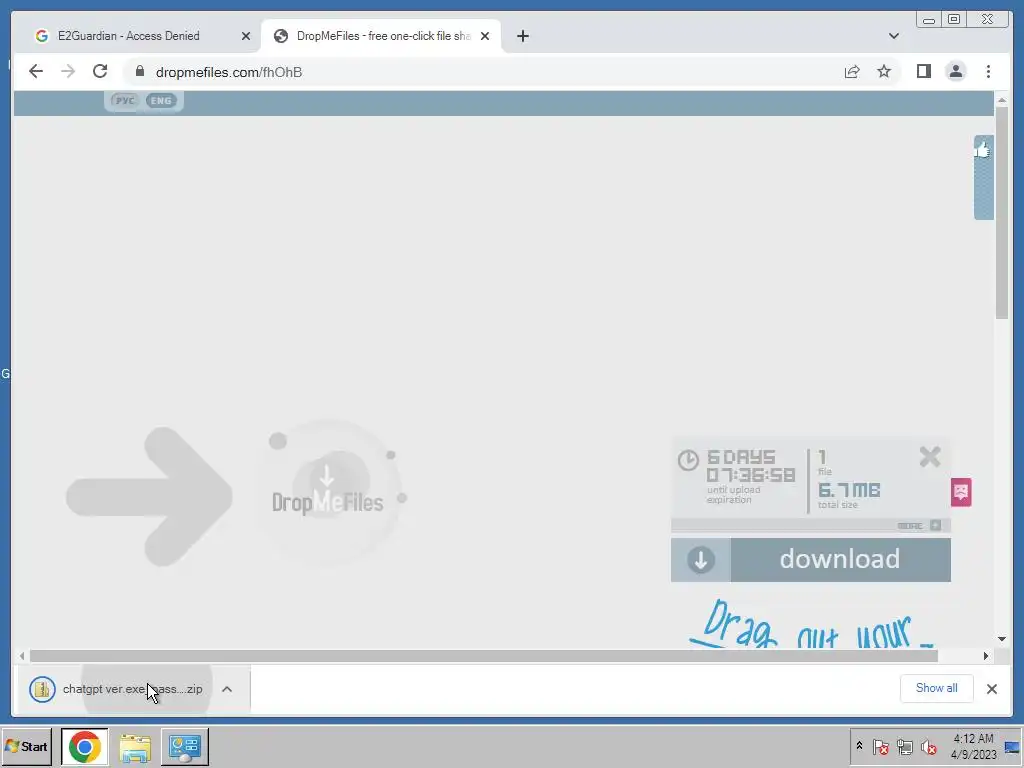The height and width of the screenshot is (768, 1024).
Task: Select the DropMeFiles tab
Action: tap(383, 36)
